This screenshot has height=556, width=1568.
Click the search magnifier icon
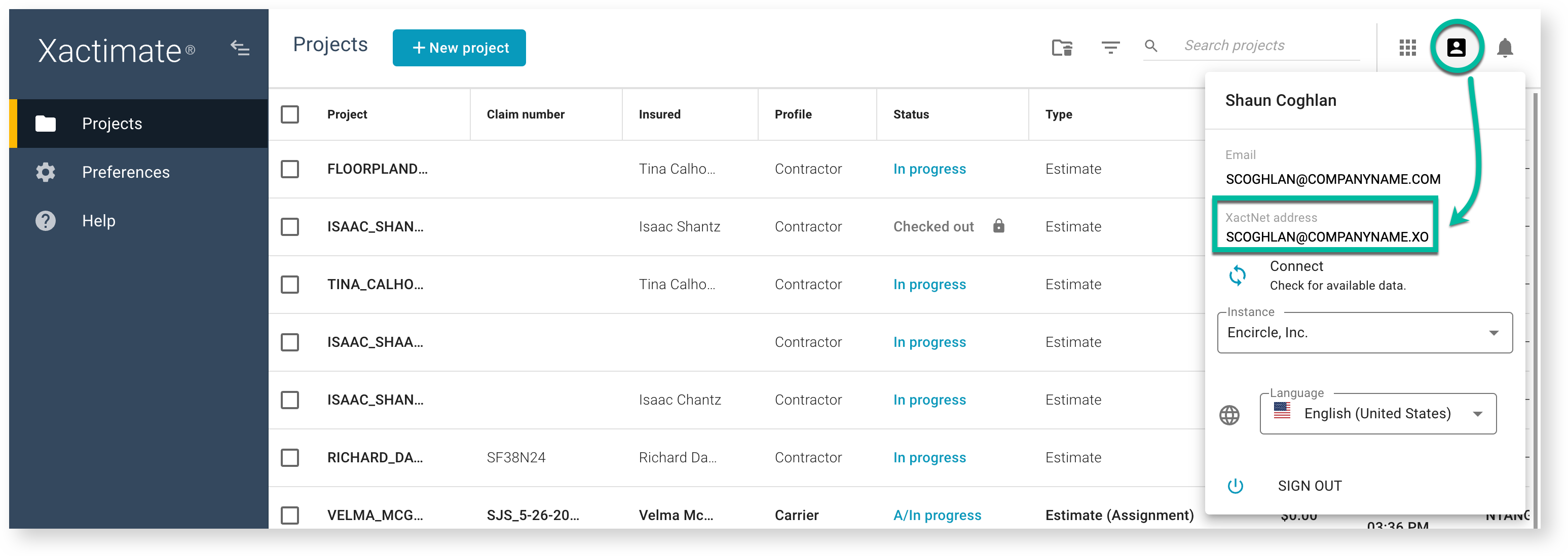(x=1150, y=46)
